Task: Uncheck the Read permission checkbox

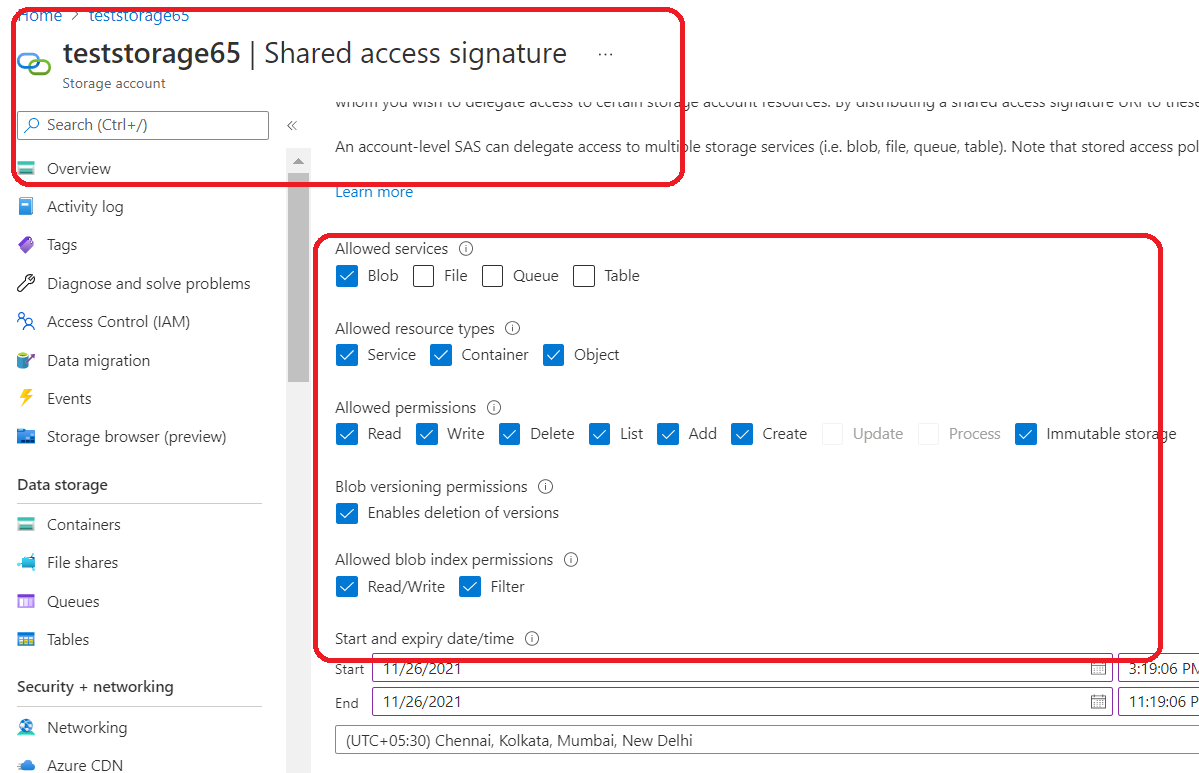Action: point(347,434)
